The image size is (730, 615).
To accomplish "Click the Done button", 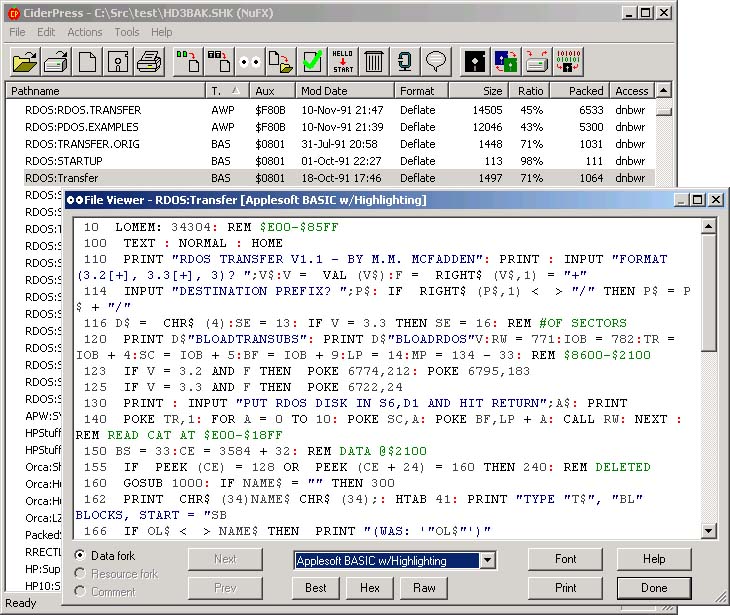I will click(654, 588).
